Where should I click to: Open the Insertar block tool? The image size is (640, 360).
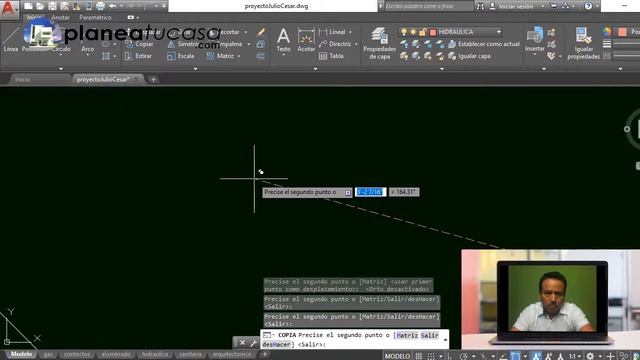click(534, 40)
